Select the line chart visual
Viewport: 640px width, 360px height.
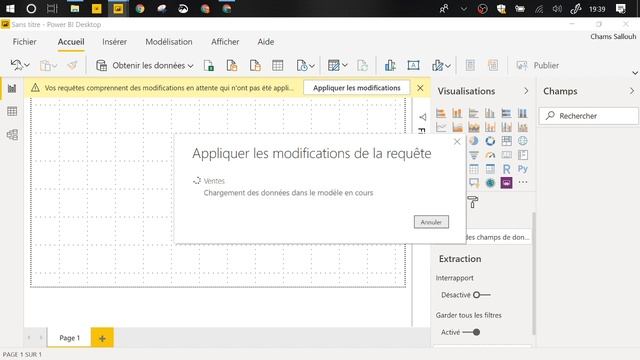click(x=441, y=127)
